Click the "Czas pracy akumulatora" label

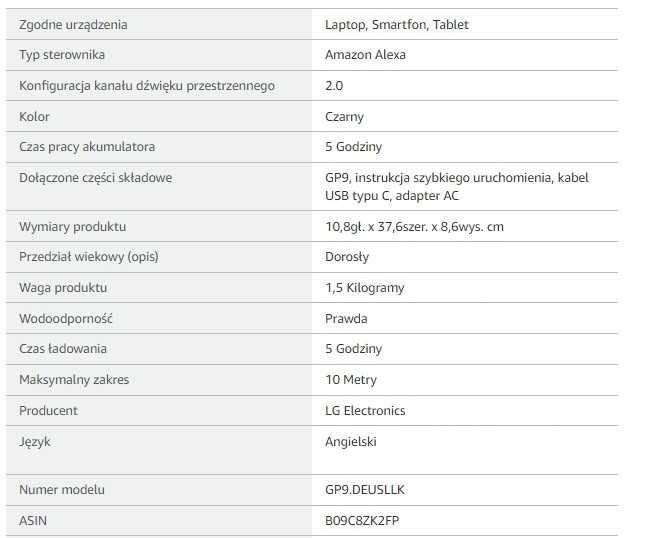(87, 147)
